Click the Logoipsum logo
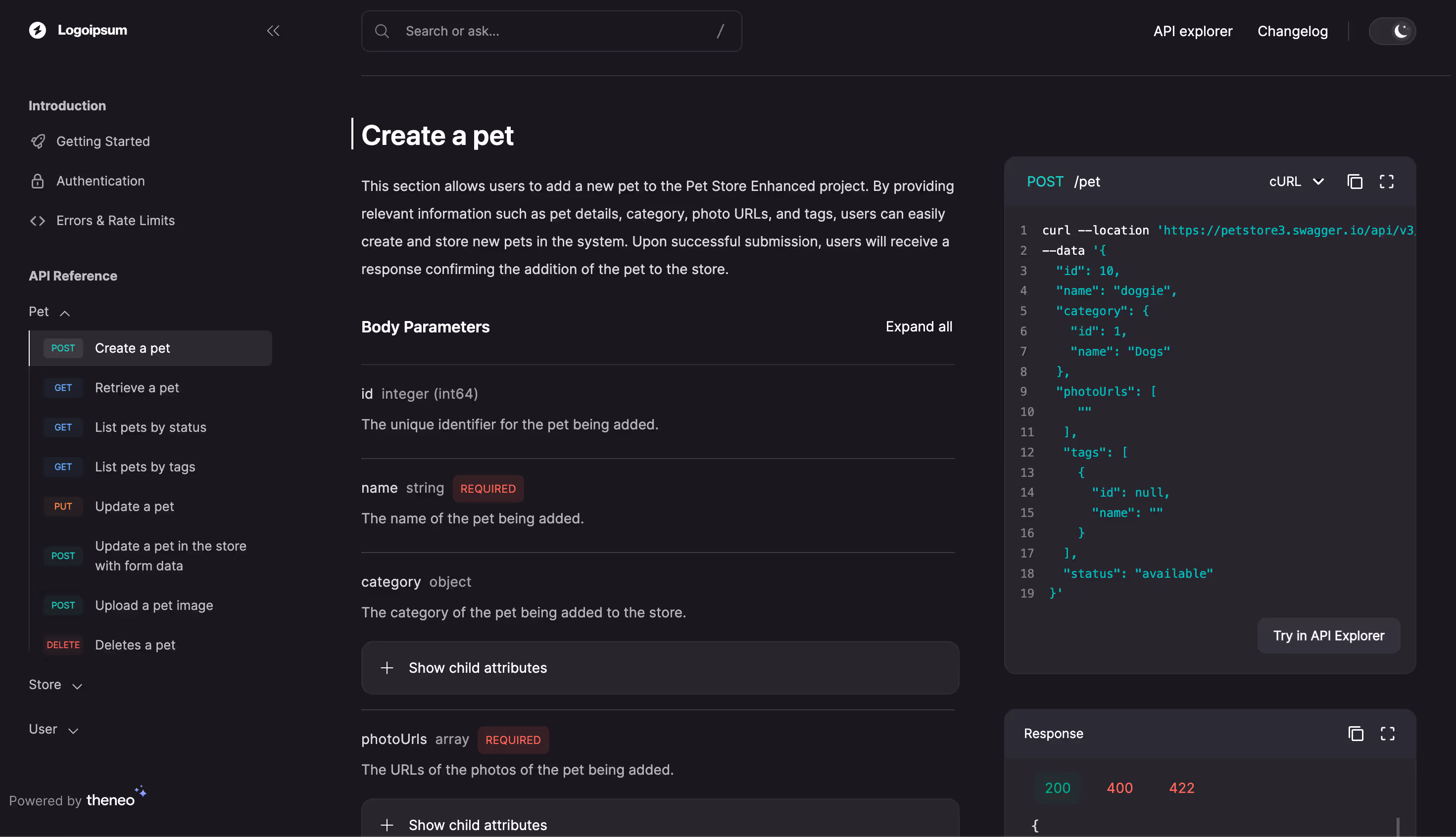The height and width of the screenshot is (837, 1456). click(x=78, y=31)
